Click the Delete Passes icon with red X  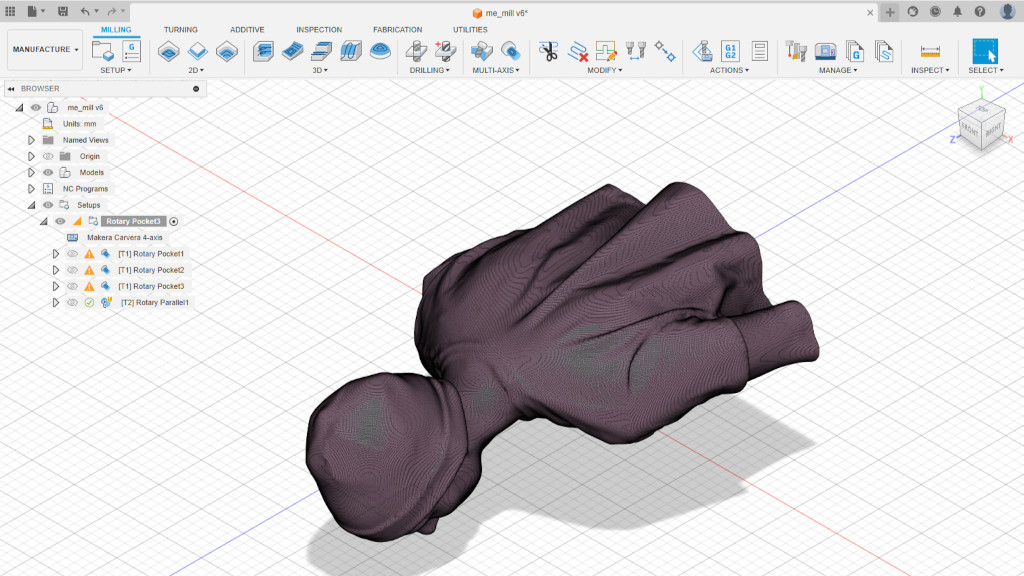pyautogui.click(x=577, y=51)
